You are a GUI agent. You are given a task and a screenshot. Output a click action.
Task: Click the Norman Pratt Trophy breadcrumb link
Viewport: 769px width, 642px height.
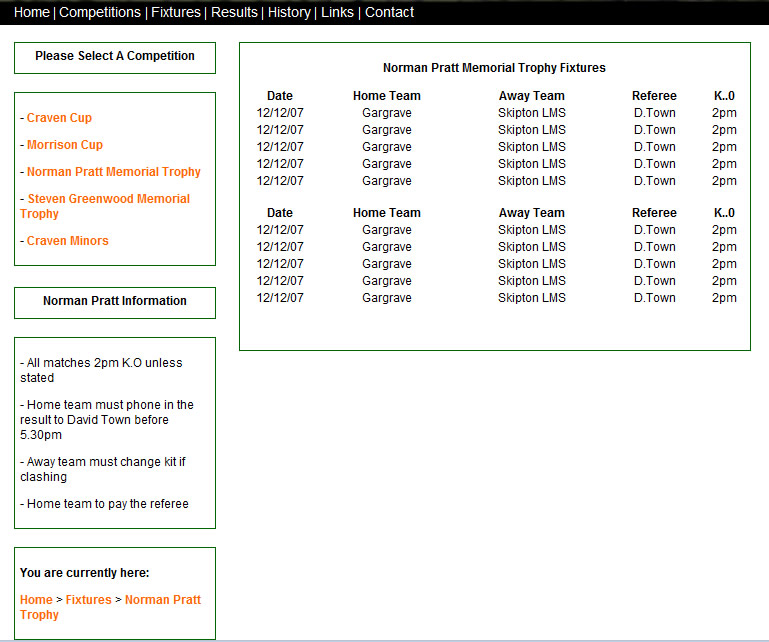[x=162, y=600]
